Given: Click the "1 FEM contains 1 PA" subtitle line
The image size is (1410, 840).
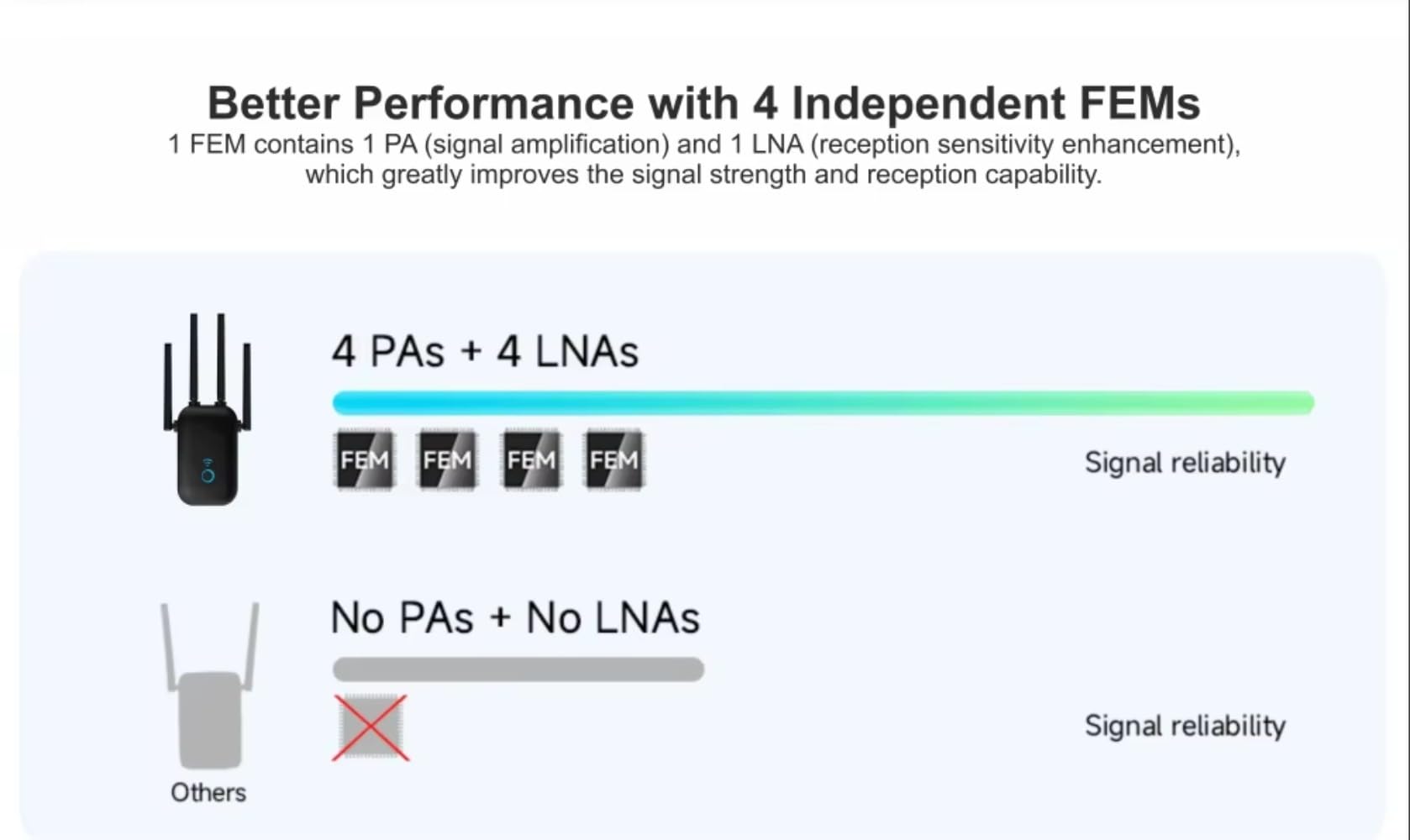Looking at the screenshot, I should [704, 144].
